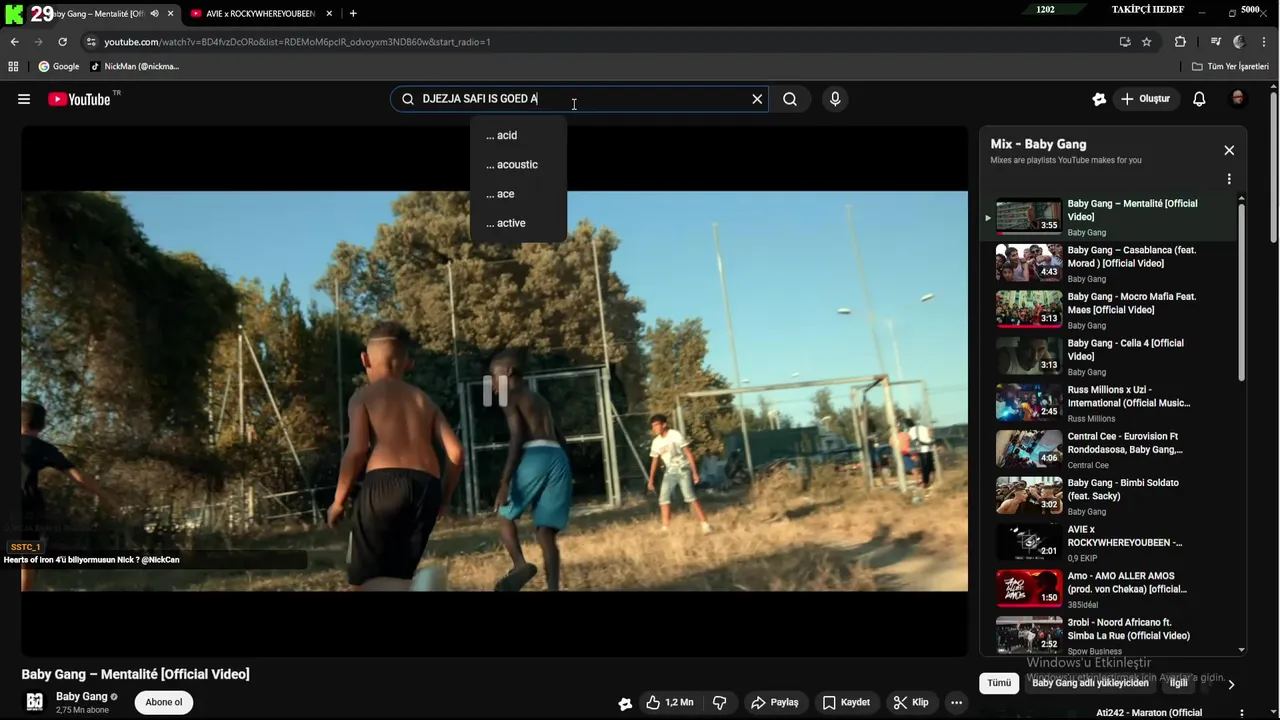Open the browser extensions puzzle icon
The height and width of the screenshot is (720, 1280).
click(x=1180, y=42)
